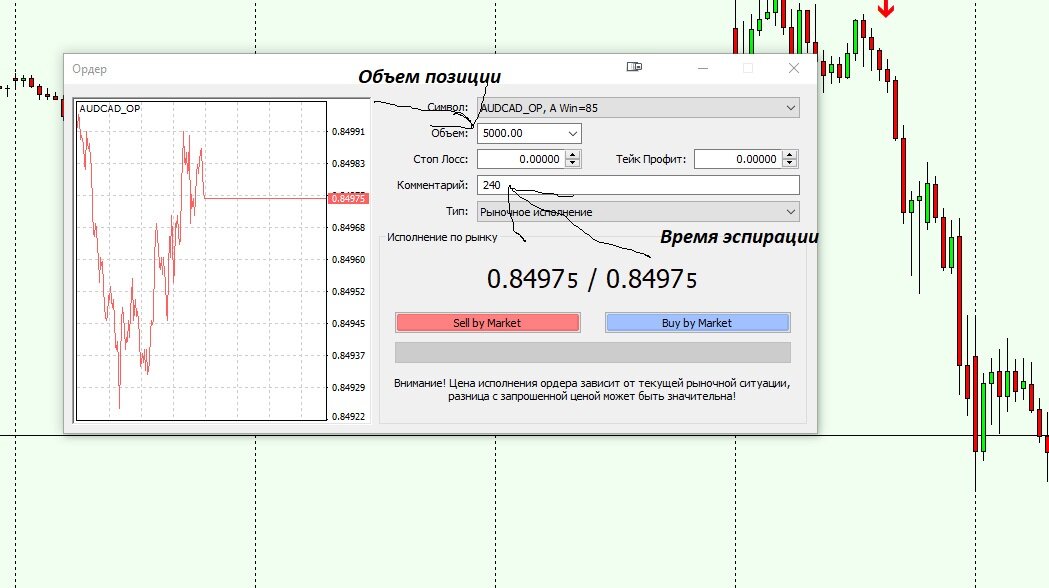Click the Sell by Market button
This screenshot has width=1049, height=588.
click(487, 322)
